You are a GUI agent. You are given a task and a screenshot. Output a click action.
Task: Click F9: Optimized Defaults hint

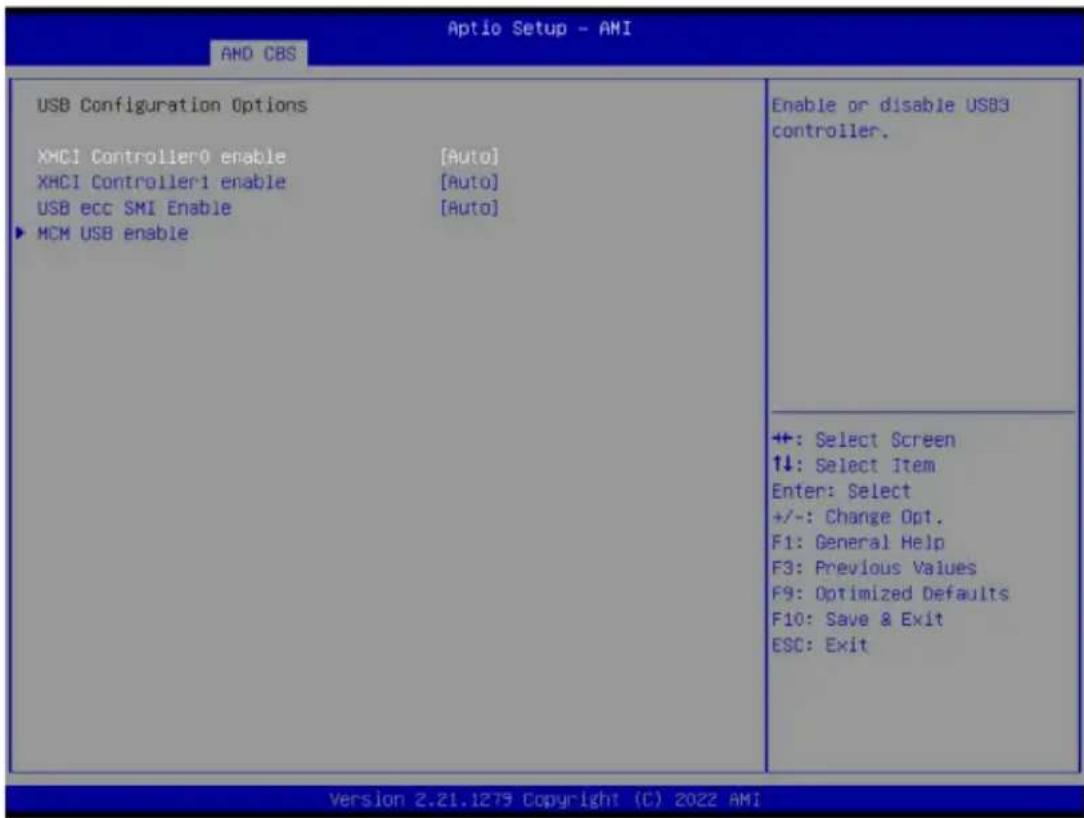click(890, 594)
